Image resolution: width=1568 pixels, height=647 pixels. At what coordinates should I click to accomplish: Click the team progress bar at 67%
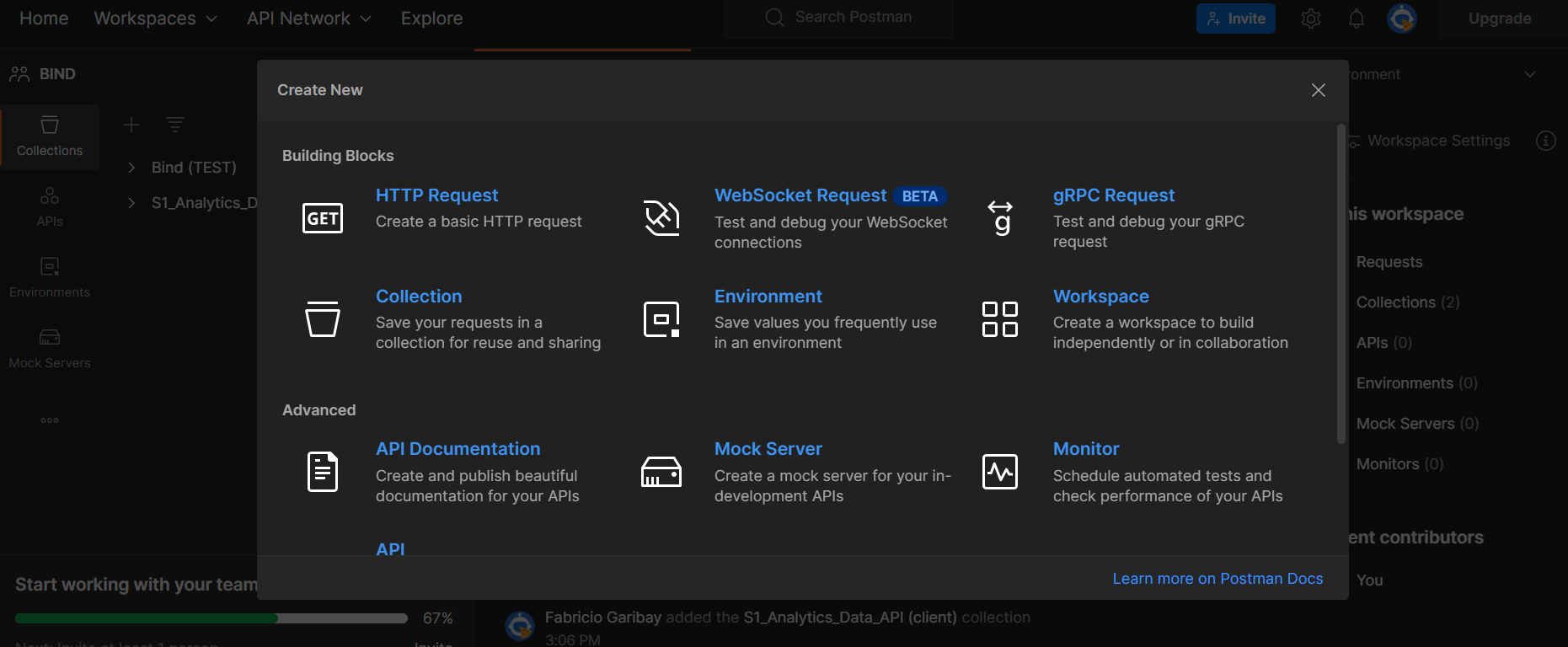(x=211, y=618)
